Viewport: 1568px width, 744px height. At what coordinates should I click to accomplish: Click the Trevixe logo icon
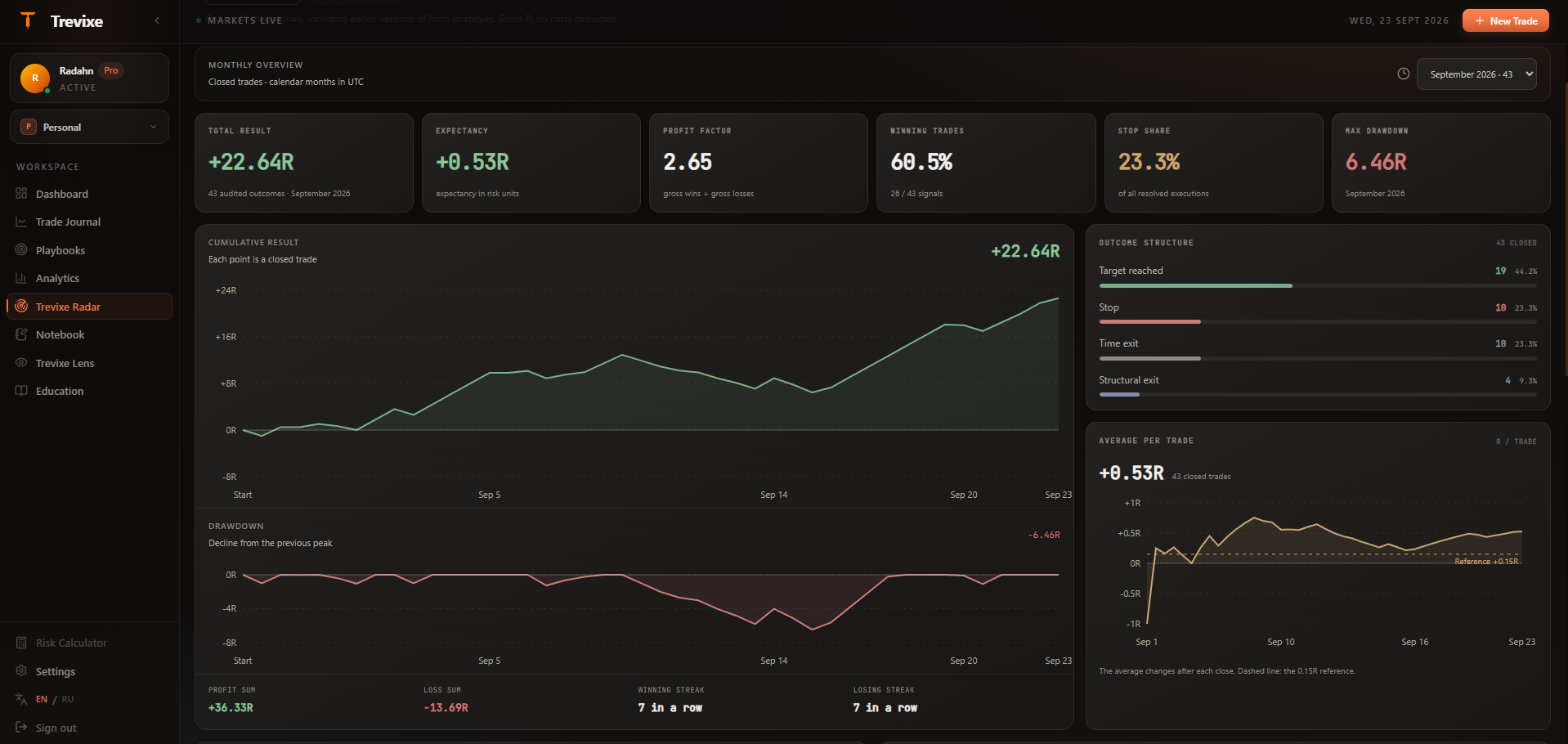(28, 20)
